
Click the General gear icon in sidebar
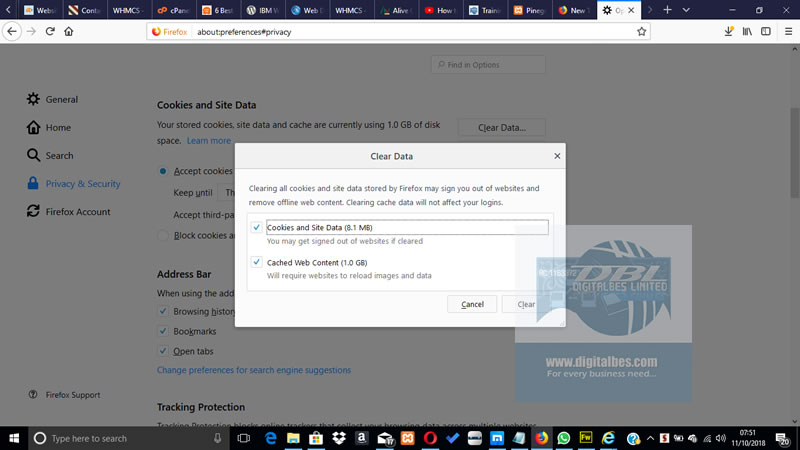tap(33, 99)
